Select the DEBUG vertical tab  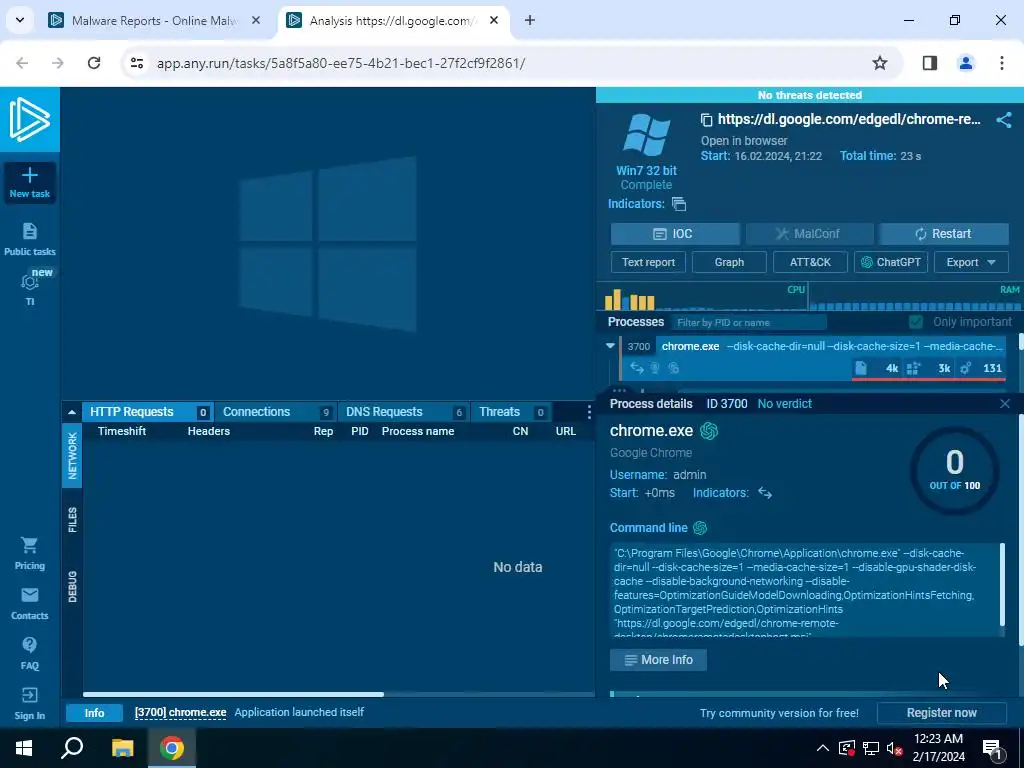click(x=72, y=586)
